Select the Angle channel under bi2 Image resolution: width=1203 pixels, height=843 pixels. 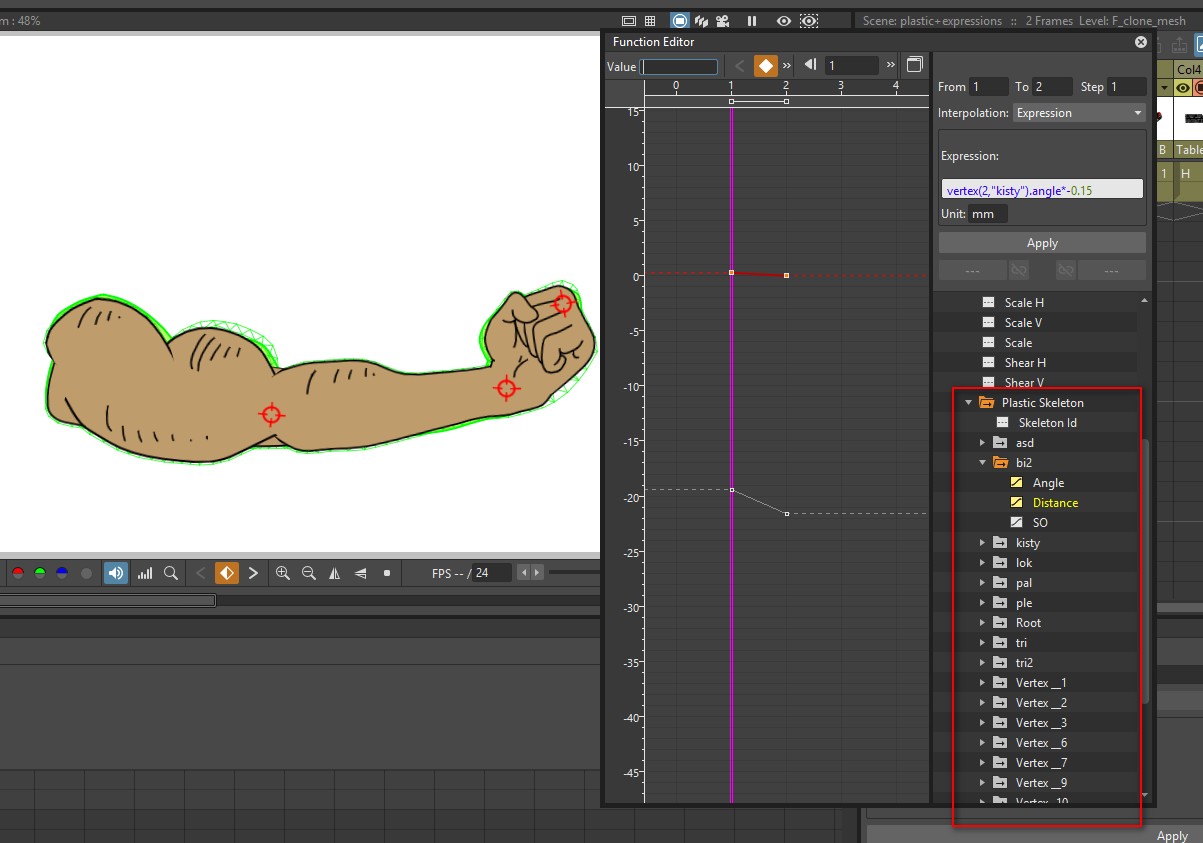[1048, 483]
